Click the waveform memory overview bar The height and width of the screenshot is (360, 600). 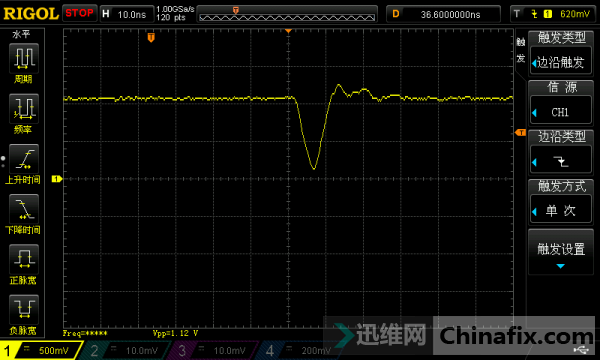(x=287, y=14)
